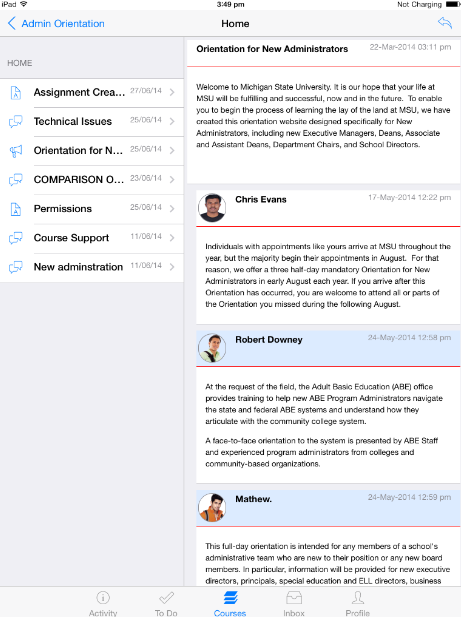Expand the New adminstration chevron
The image size is (461, 617).
[172, 267]
